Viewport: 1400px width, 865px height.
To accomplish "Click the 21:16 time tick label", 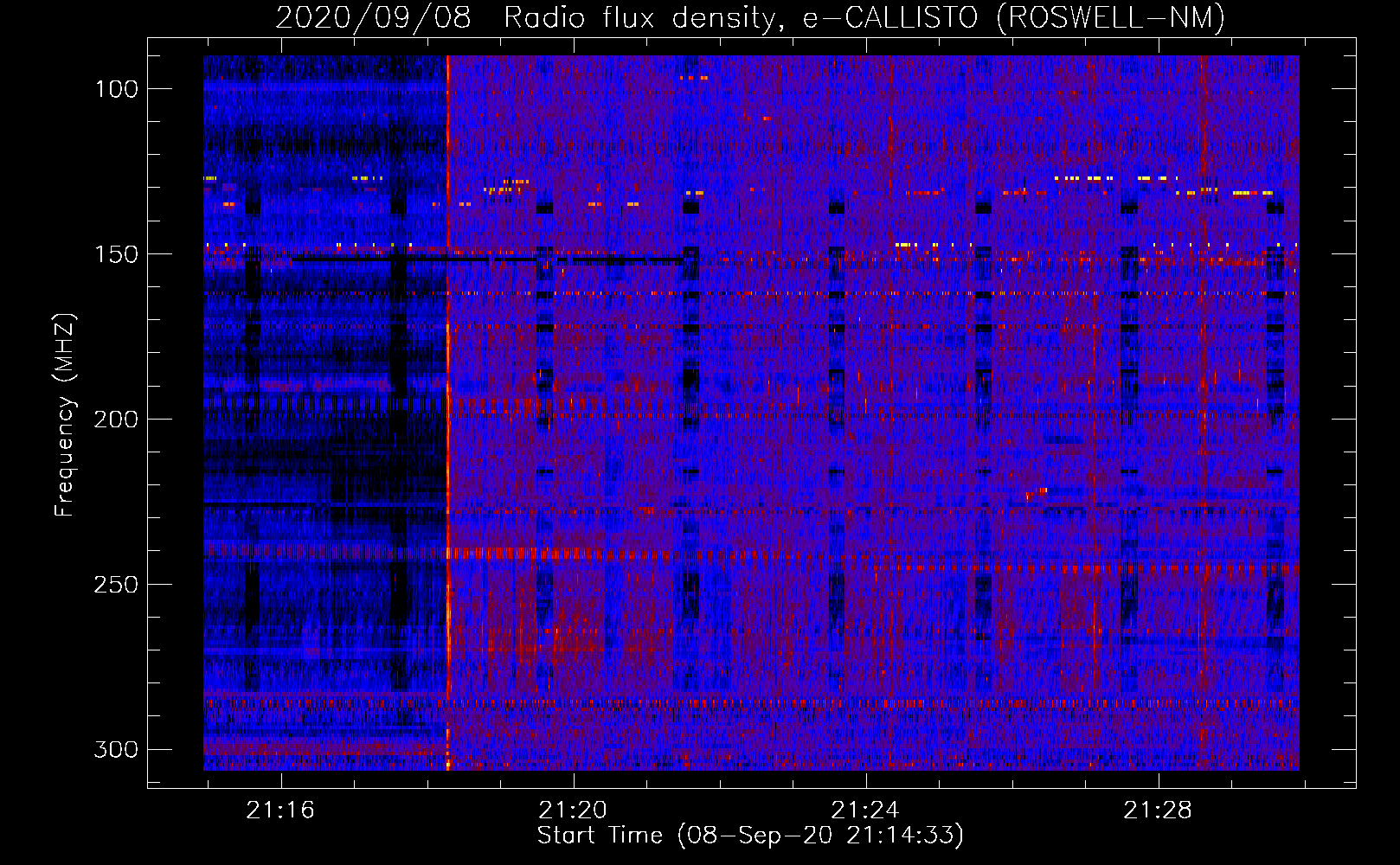I will tap(280, 811).
